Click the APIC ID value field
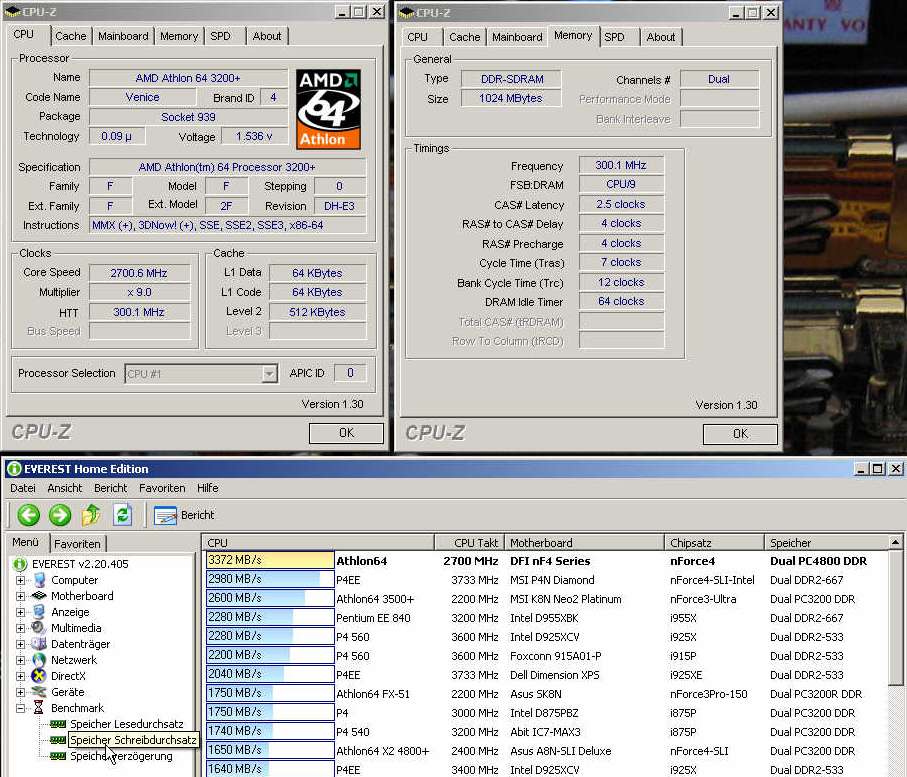Image resolution: width=907 pixels, height=777 pixels. [x=350, y=373]
